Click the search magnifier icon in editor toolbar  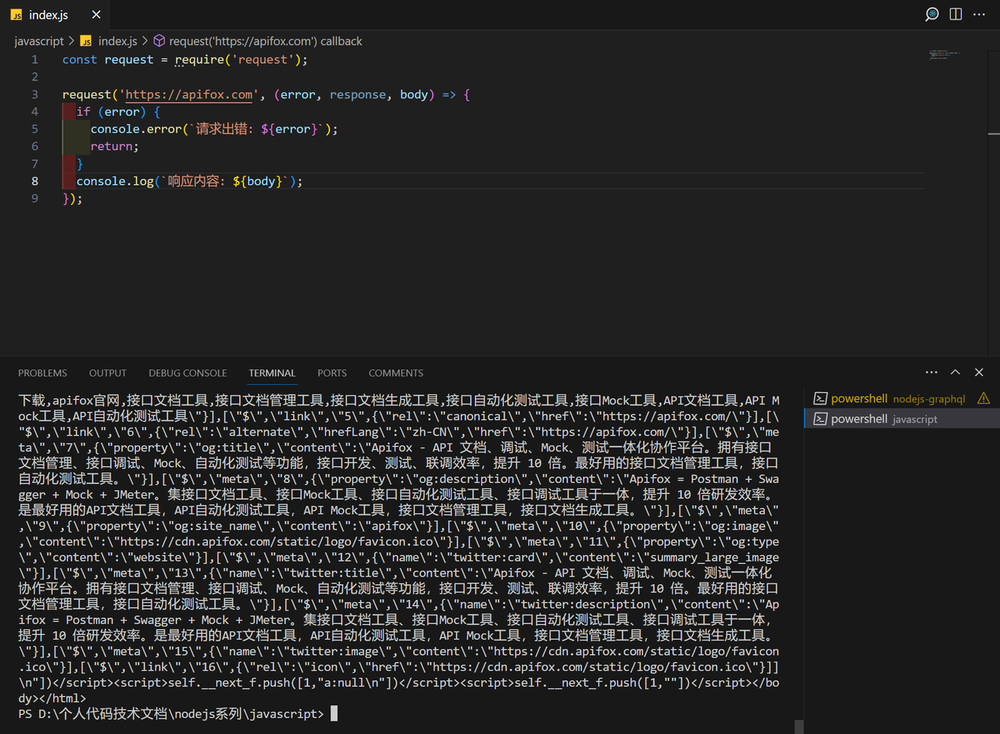pos(932,14)
